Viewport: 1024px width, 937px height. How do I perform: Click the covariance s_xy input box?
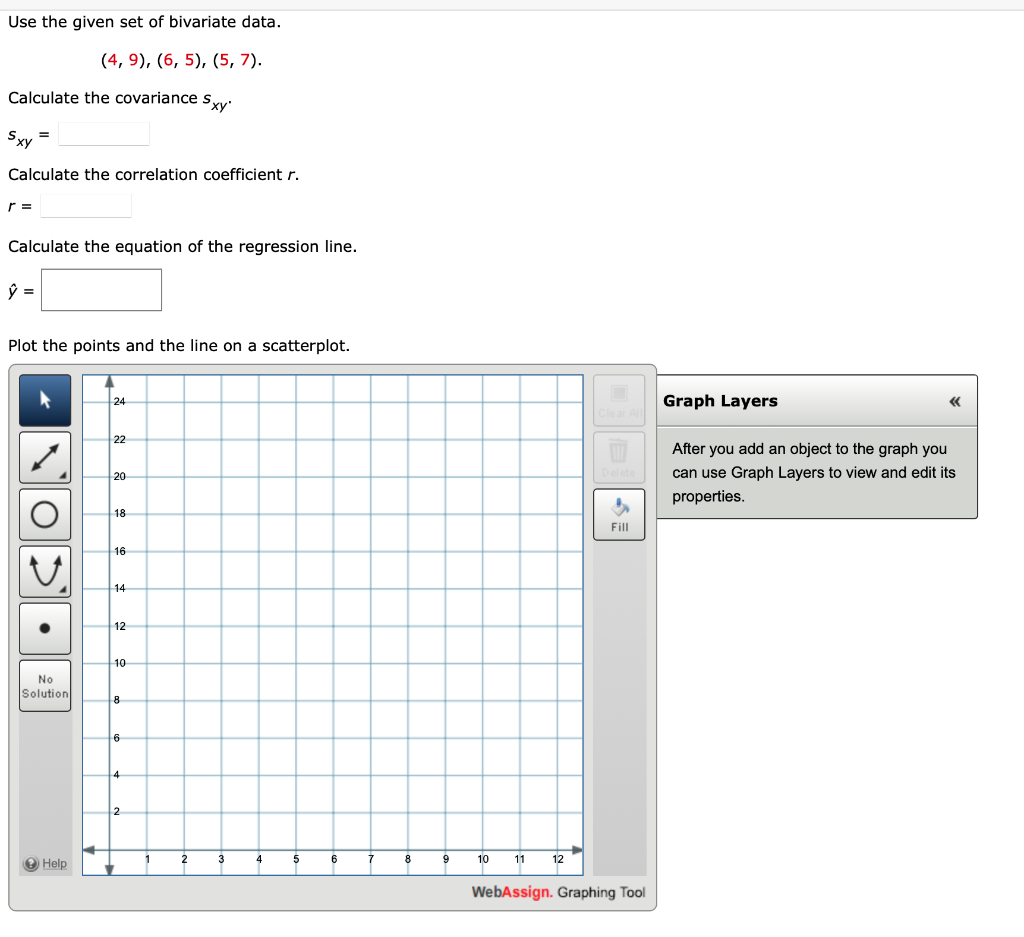(x=104, y=135)
